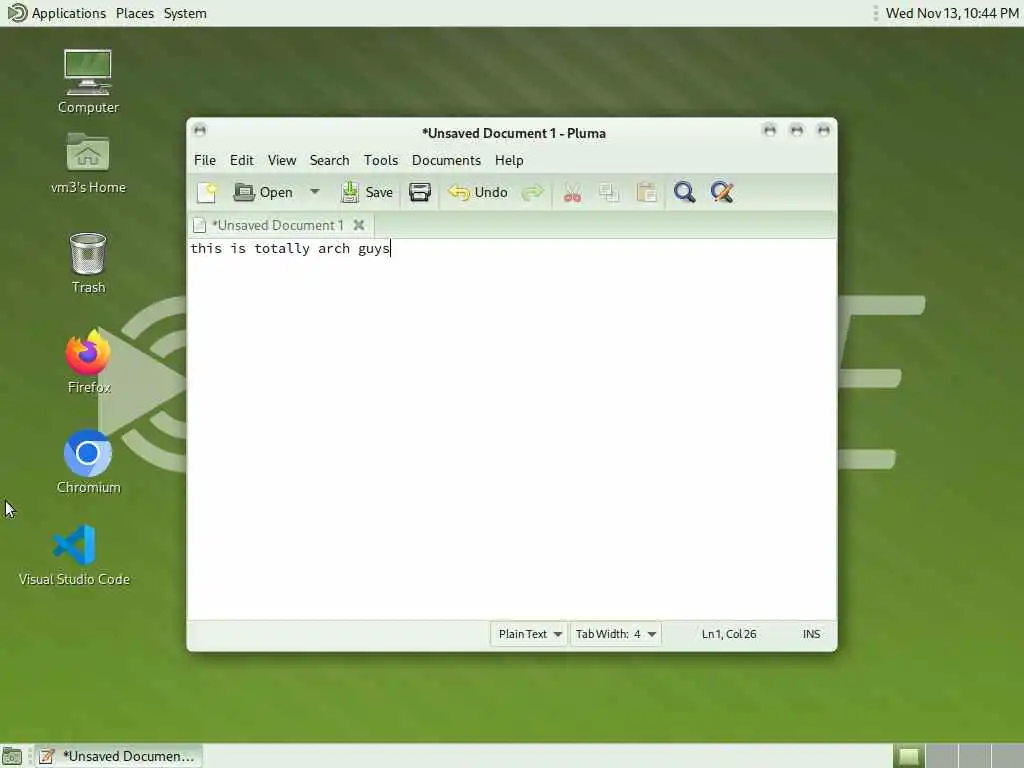Click the MATE logo icon in top panel
Screen dimensions: 1024x768
point(16,13)
